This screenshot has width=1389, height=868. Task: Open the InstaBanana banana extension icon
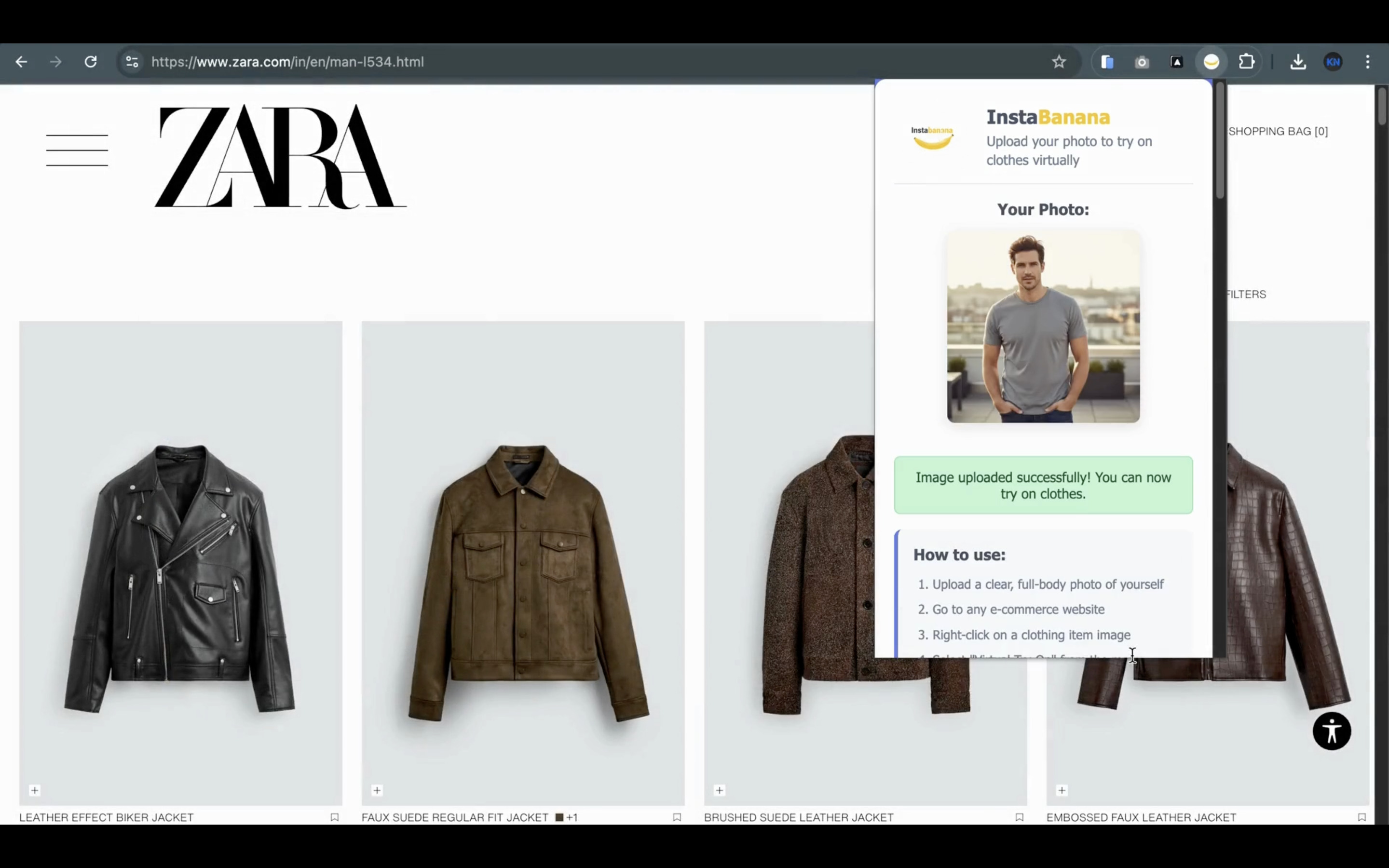[x=1211, y=62]
